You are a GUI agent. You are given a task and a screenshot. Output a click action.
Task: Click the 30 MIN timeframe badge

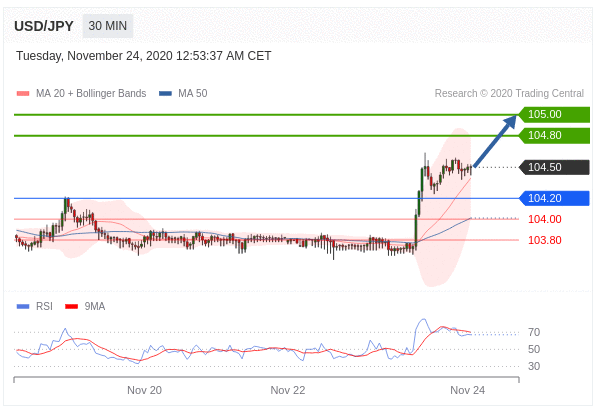[108, 26]
